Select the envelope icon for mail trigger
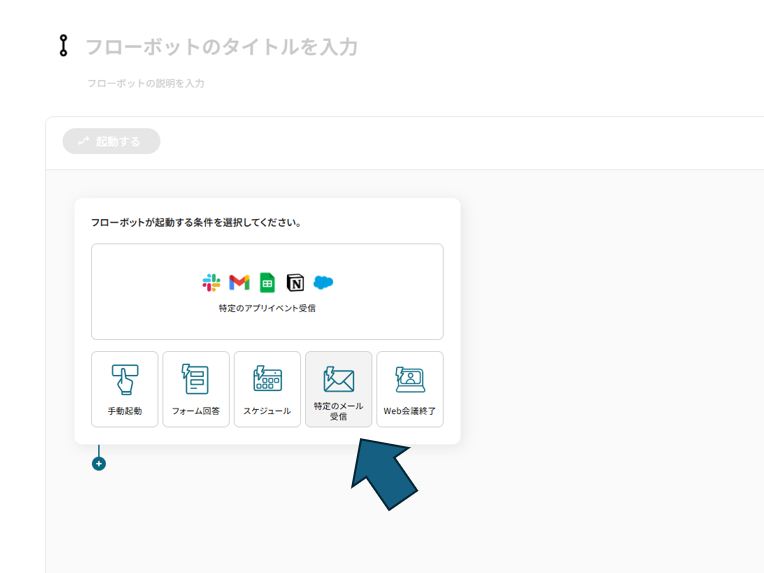The width and height of the screenshot is (764, 573). [x=338, y=379]
